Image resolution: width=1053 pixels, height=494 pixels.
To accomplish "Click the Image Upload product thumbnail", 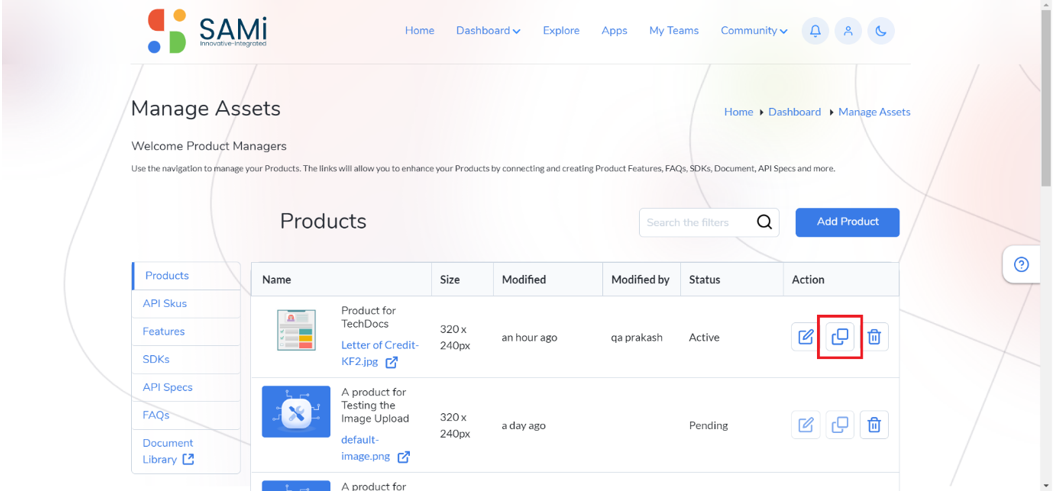I will pyautogui.click(x=296, y=411).
